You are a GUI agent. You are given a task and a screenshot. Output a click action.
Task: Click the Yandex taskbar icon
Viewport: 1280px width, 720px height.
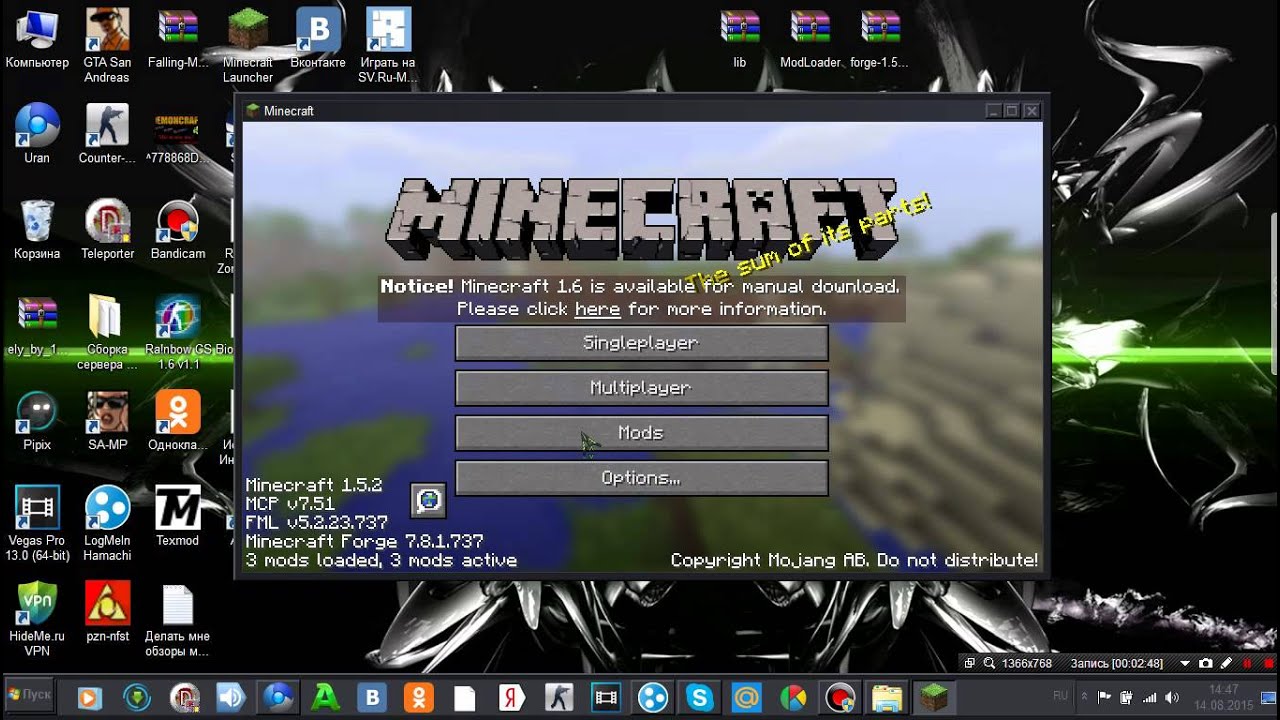tap(512, 696)
